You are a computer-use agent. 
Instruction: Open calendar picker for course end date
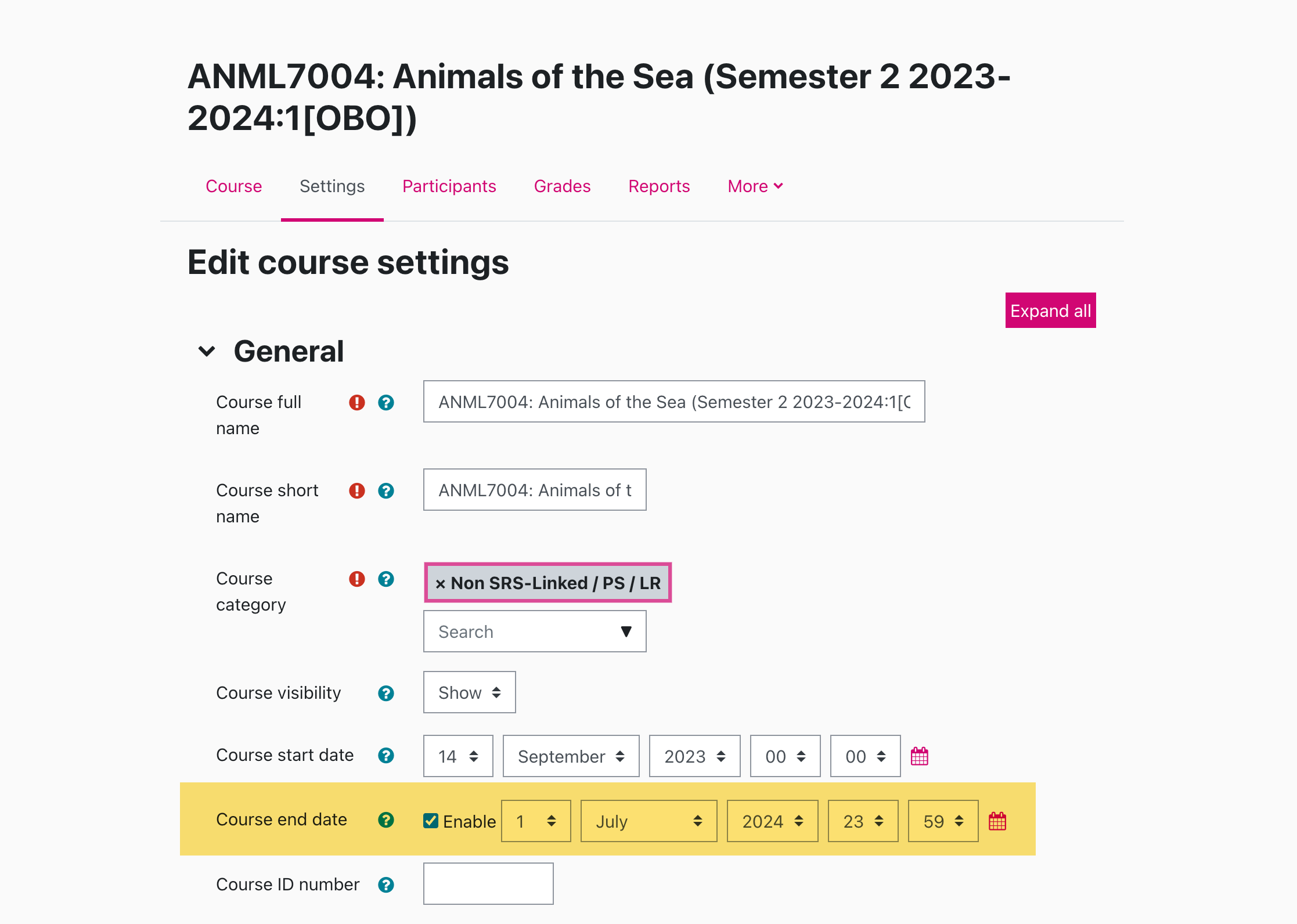[997, 821]
